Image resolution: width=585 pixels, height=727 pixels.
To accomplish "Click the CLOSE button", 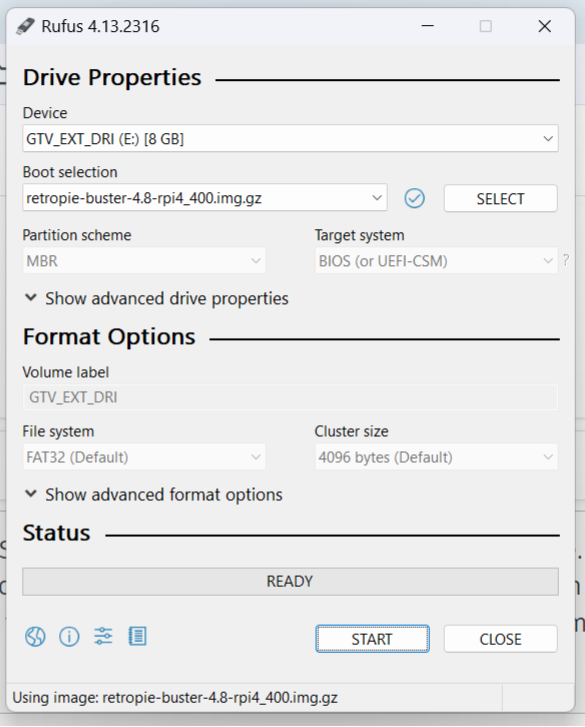I will point(501,639).
